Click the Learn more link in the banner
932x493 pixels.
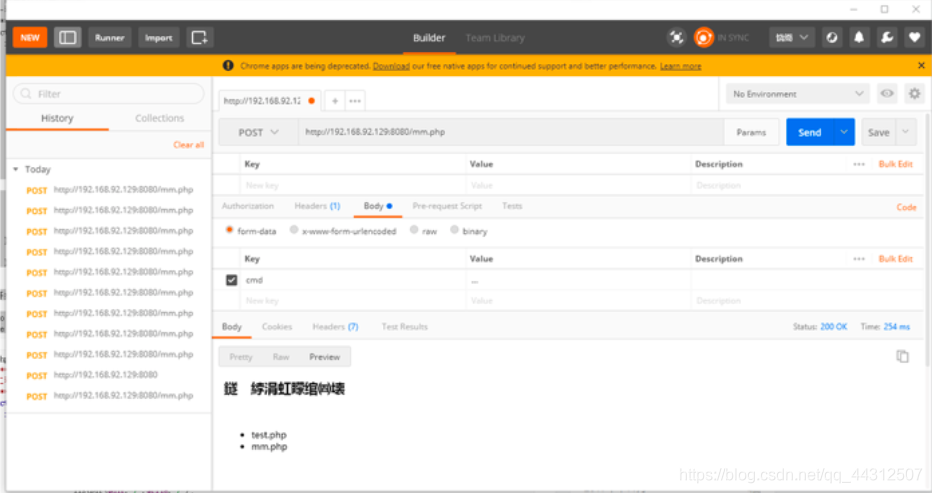point(681,66)
